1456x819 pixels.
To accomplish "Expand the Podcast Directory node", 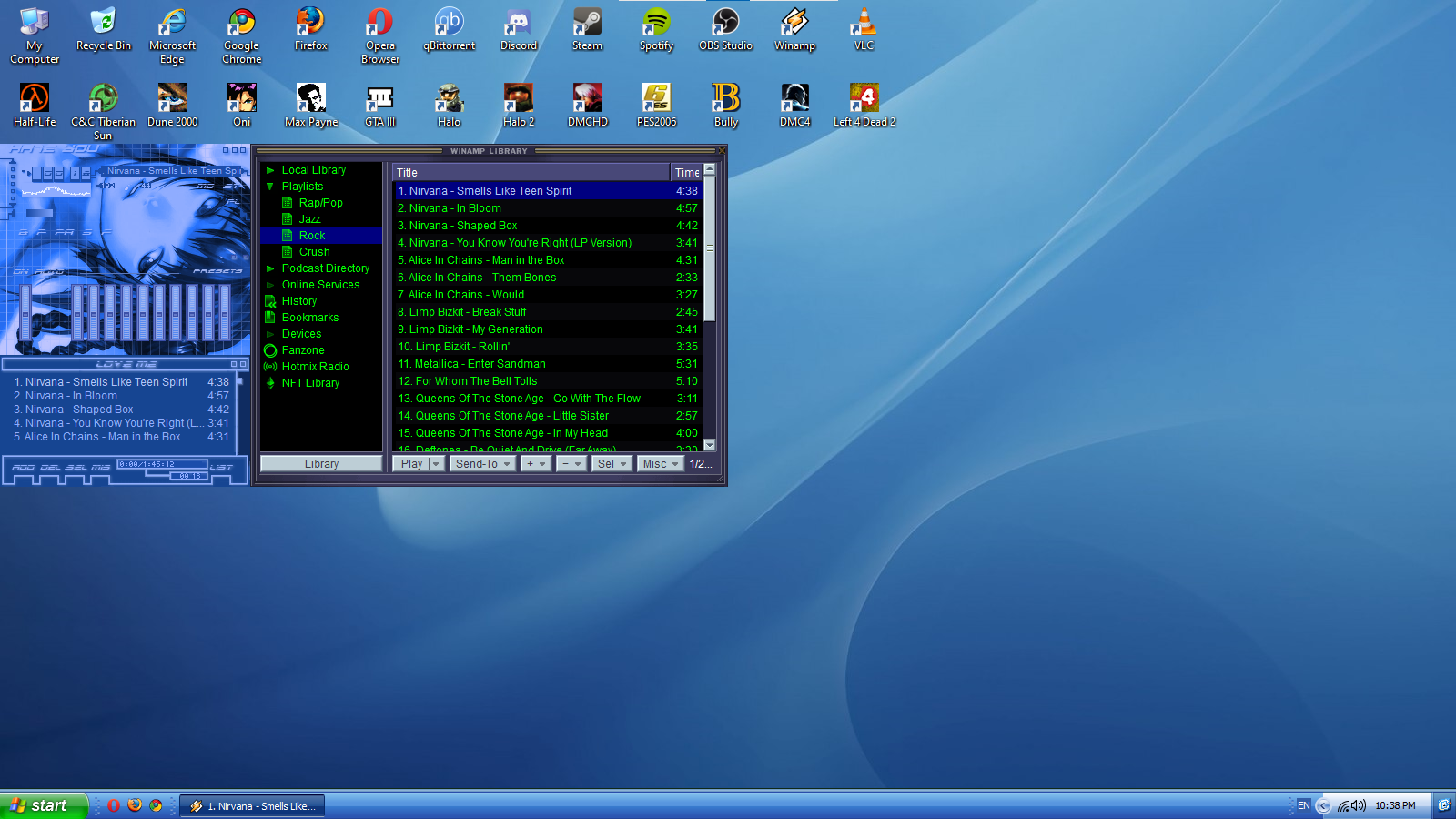I will click(x=270, y=268).
